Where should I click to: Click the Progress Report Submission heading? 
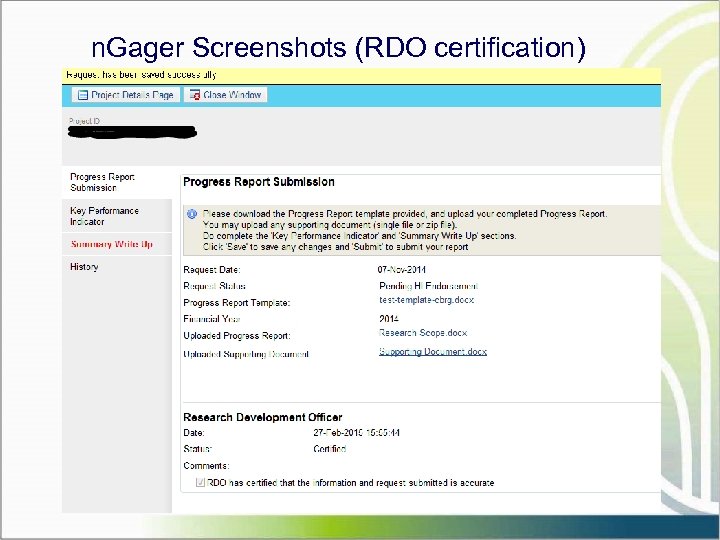pyautogui.click(x=259, y=182)
